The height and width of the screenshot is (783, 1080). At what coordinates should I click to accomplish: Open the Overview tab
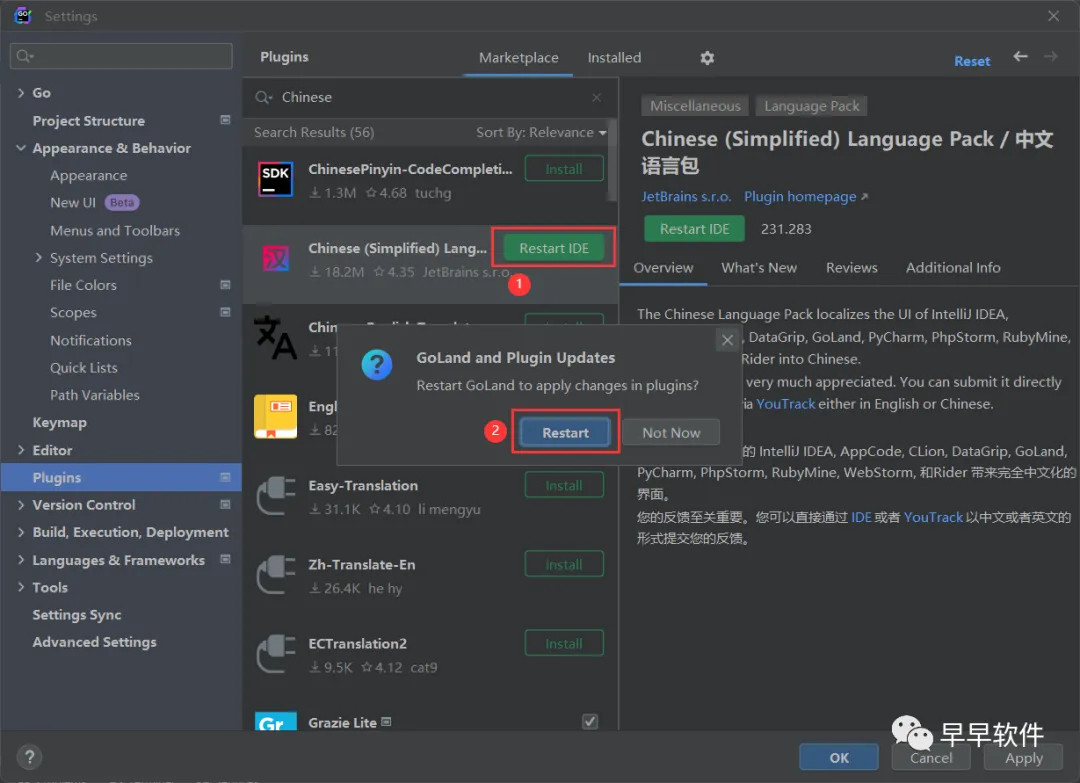(663, 268)
